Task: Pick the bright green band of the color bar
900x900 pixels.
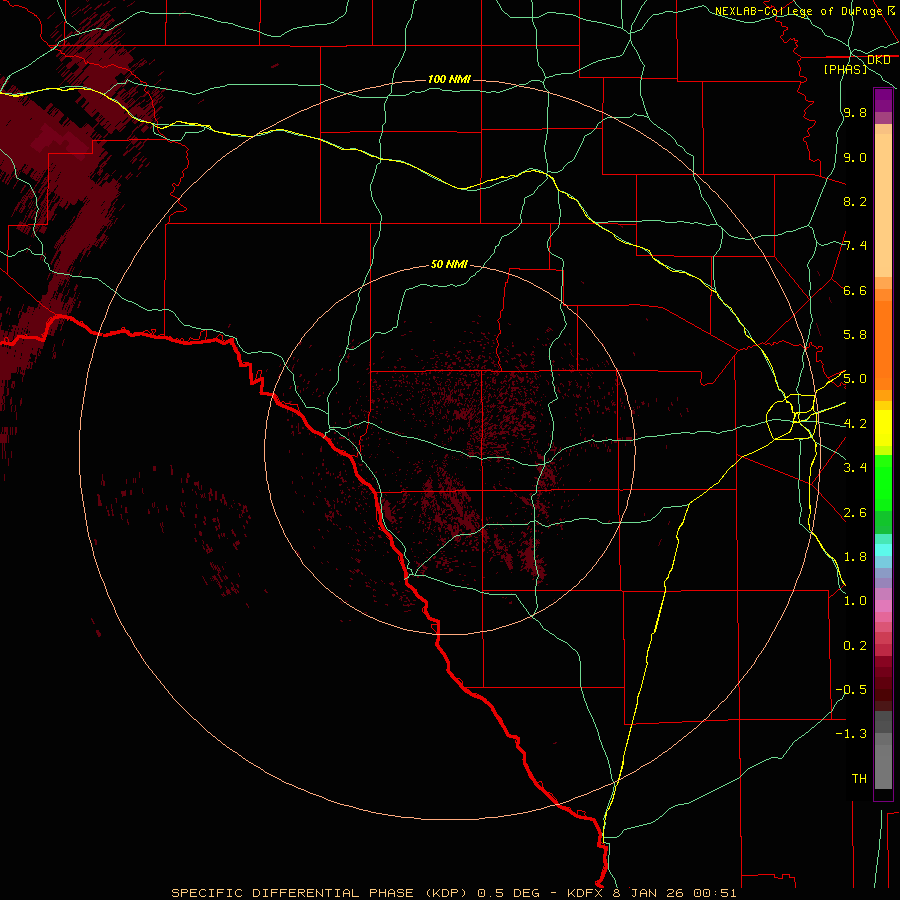Action: pos(883,483)
